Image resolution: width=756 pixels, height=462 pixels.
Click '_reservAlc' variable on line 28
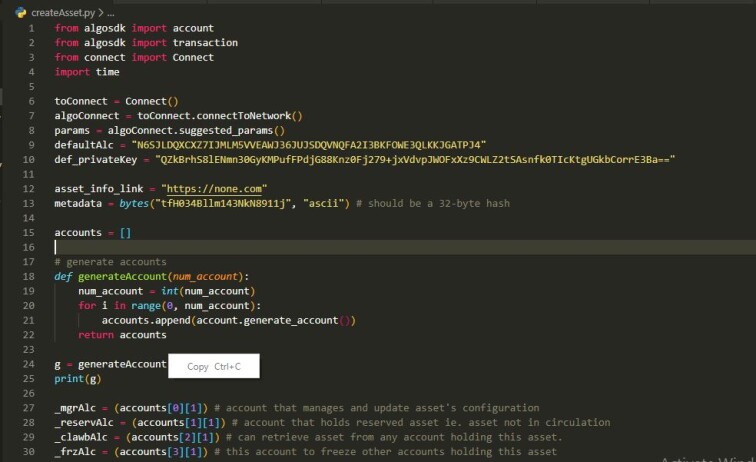(x=84, y=422)
